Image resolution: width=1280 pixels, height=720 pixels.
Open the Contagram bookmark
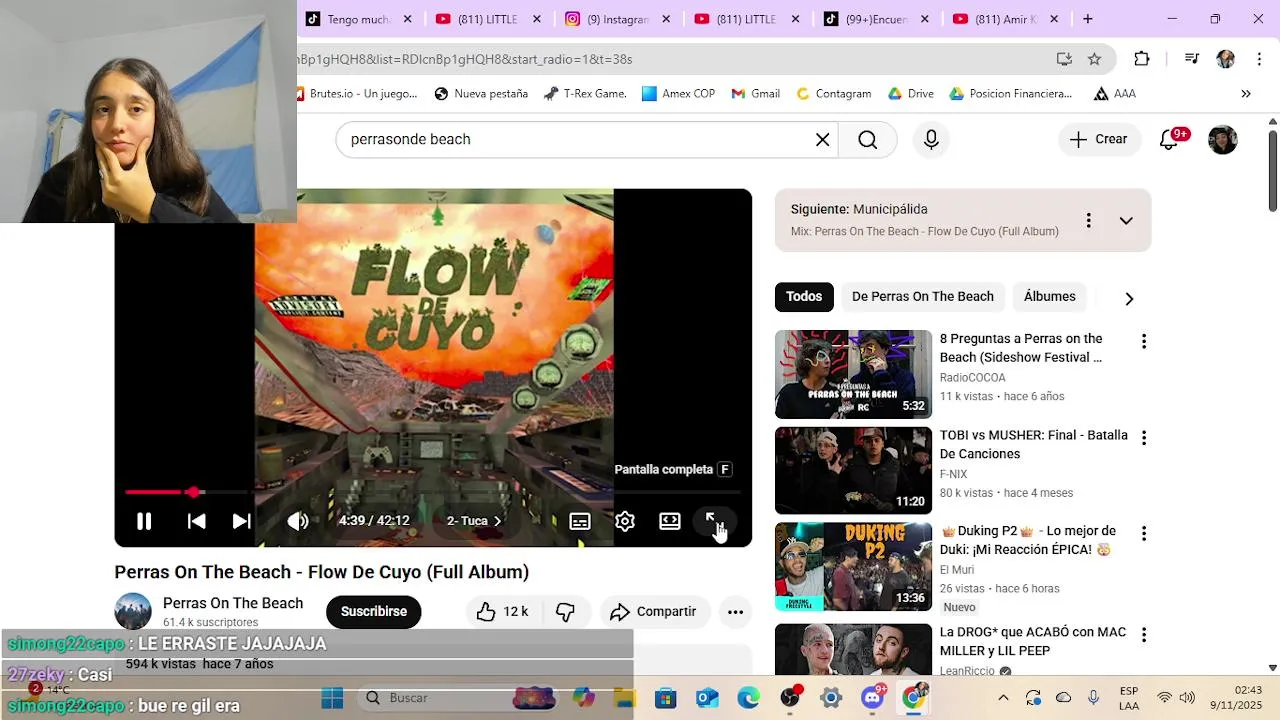point(834,94)
